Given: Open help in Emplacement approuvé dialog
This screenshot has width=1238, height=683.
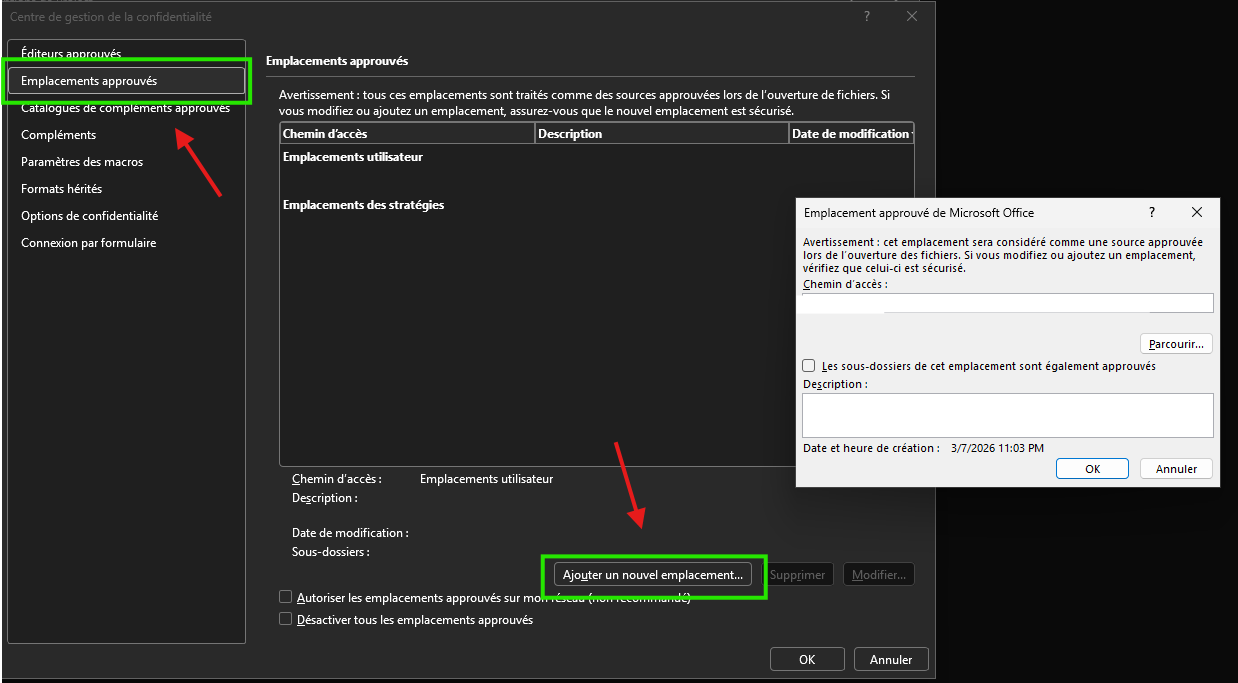Looking at the screenshot, I should tap(1152, 213).
